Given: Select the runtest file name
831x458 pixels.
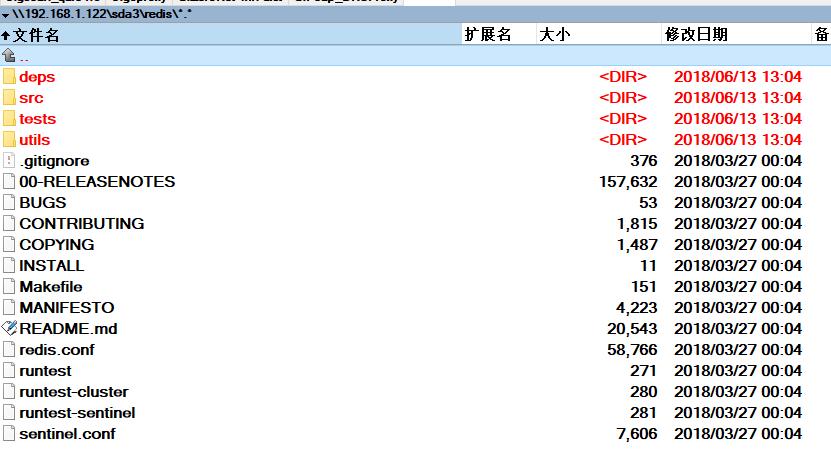Looking at the screenshot, I should pos(45,371).
